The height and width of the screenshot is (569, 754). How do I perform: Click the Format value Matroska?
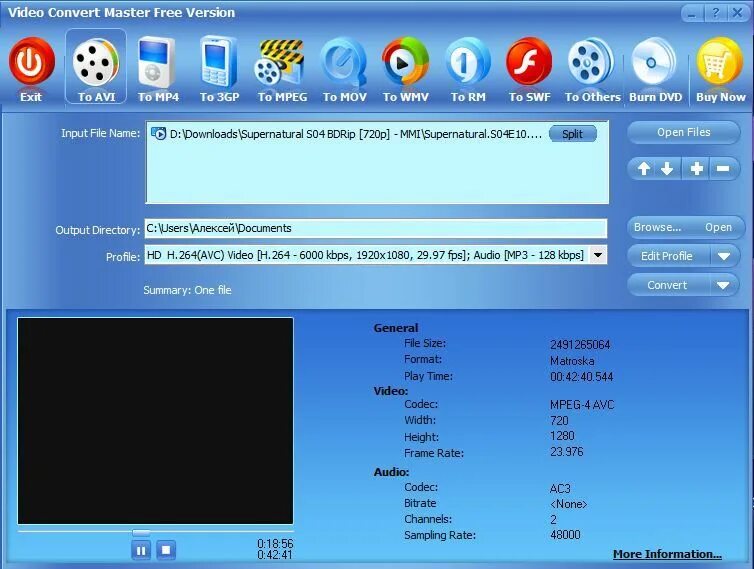(x=572, y=361)
